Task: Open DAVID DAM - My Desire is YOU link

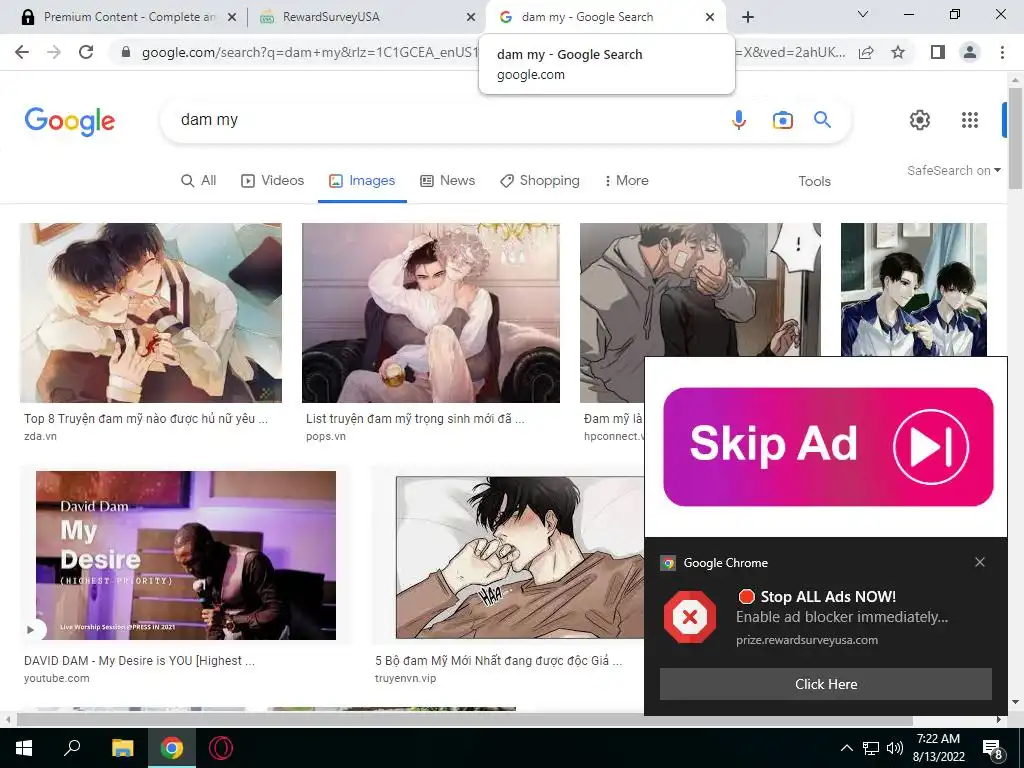Action: pyautogui.click(x=139, y=661)
